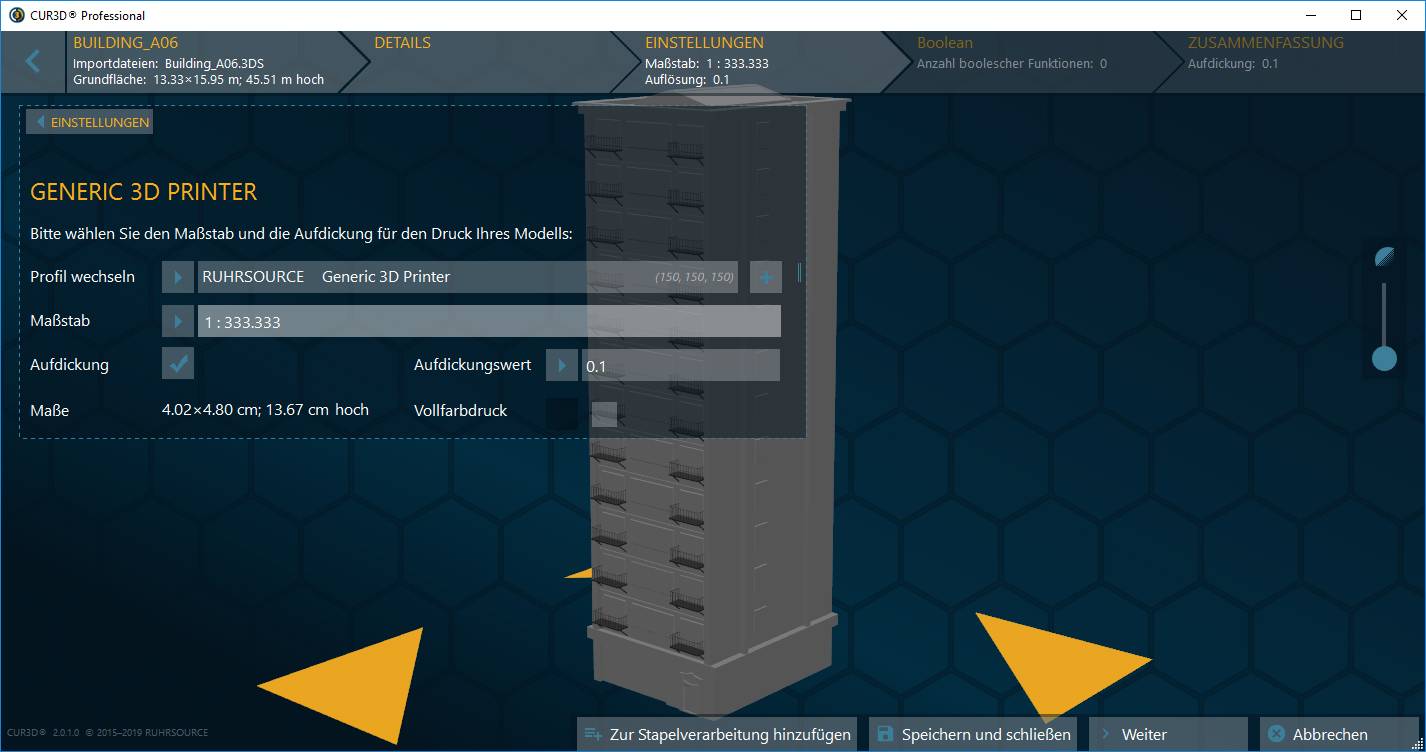Open the Maßstab dropdown arrow
1426x752 pixels.
coord(177,320)
